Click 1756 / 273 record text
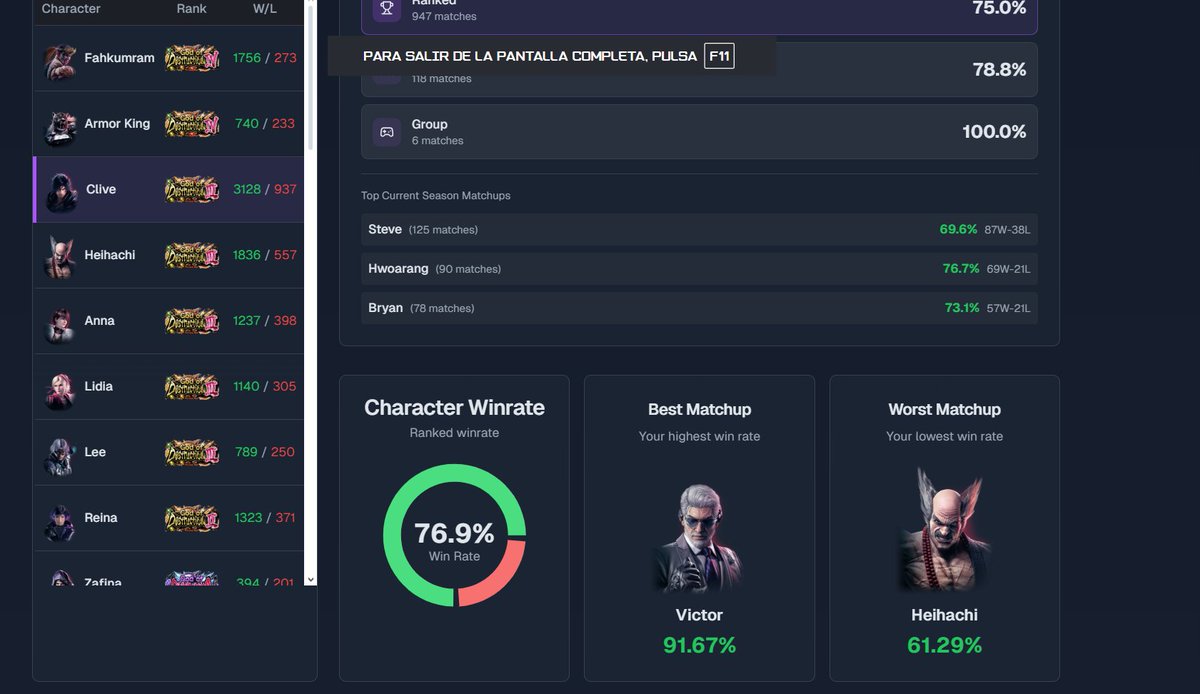This screenshot has height=694, width=1200. coord(265,58)
